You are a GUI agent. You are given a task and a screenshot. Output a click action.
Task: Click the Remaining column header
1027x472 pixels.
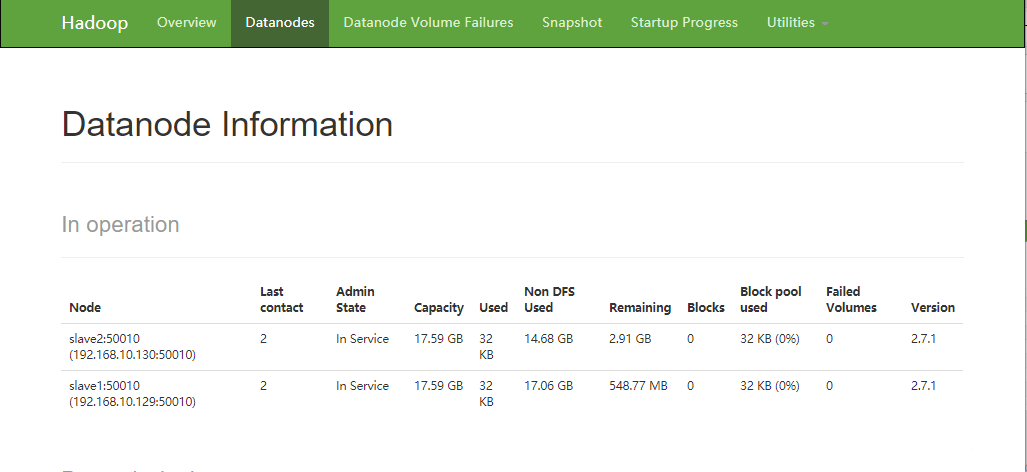tap(640, 308)
